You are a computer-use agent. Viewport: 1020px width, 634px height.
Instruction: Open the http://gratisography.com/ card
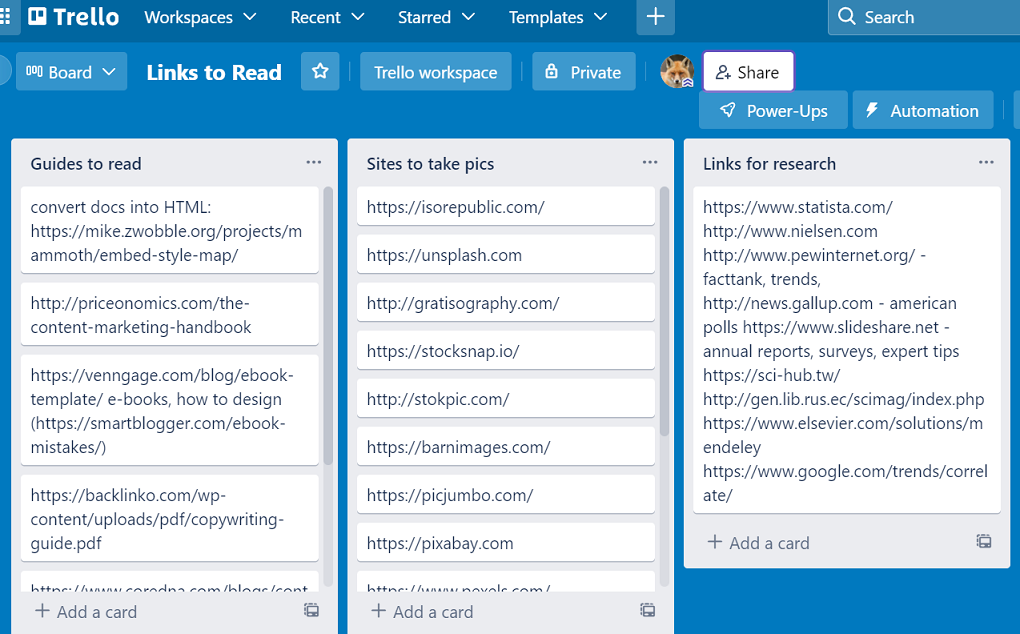505,302
